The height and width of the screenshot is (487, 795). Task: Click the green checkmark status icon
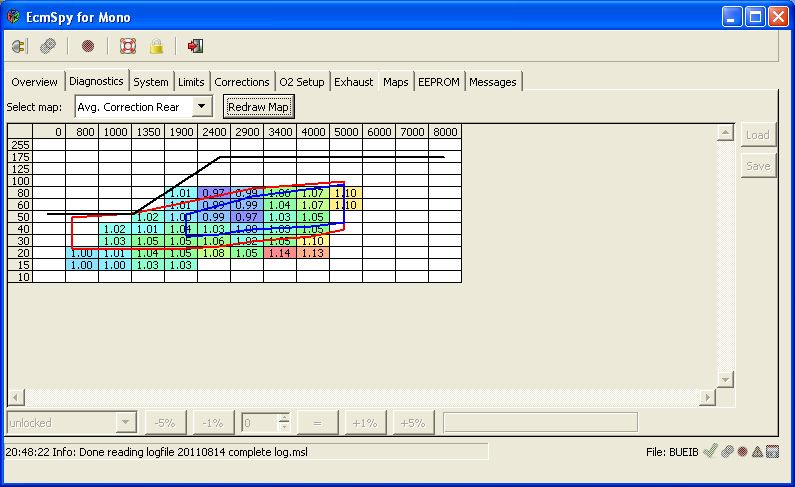(x=709, y=452)
